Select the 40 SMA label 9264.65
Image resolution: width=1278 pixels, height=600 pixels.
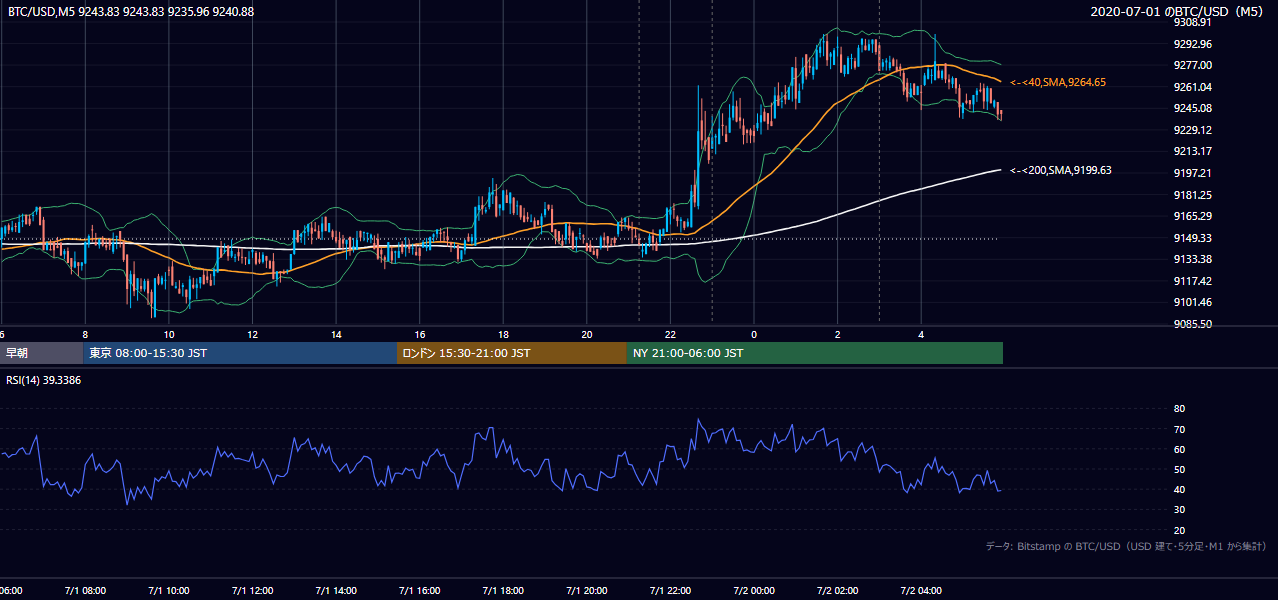pos(1058,82)
